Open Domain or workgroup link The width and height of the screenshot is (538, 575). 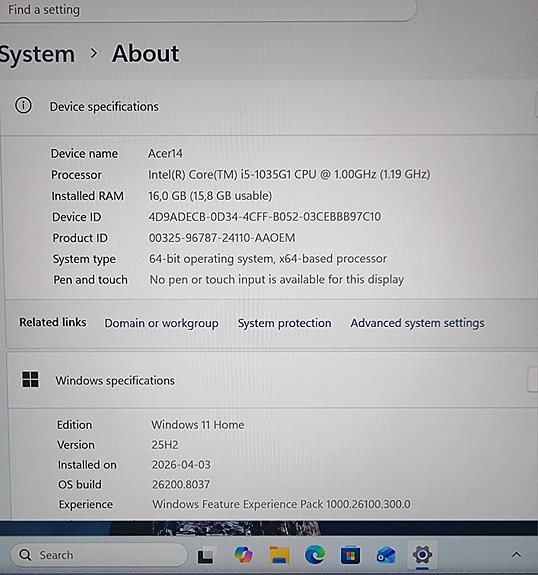[x=161, y=323]
